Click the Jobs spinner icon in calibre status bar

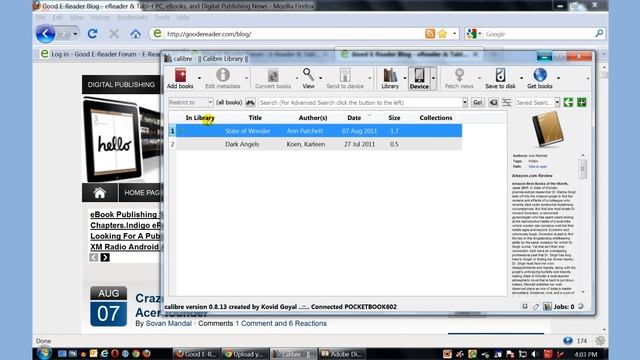580,307
